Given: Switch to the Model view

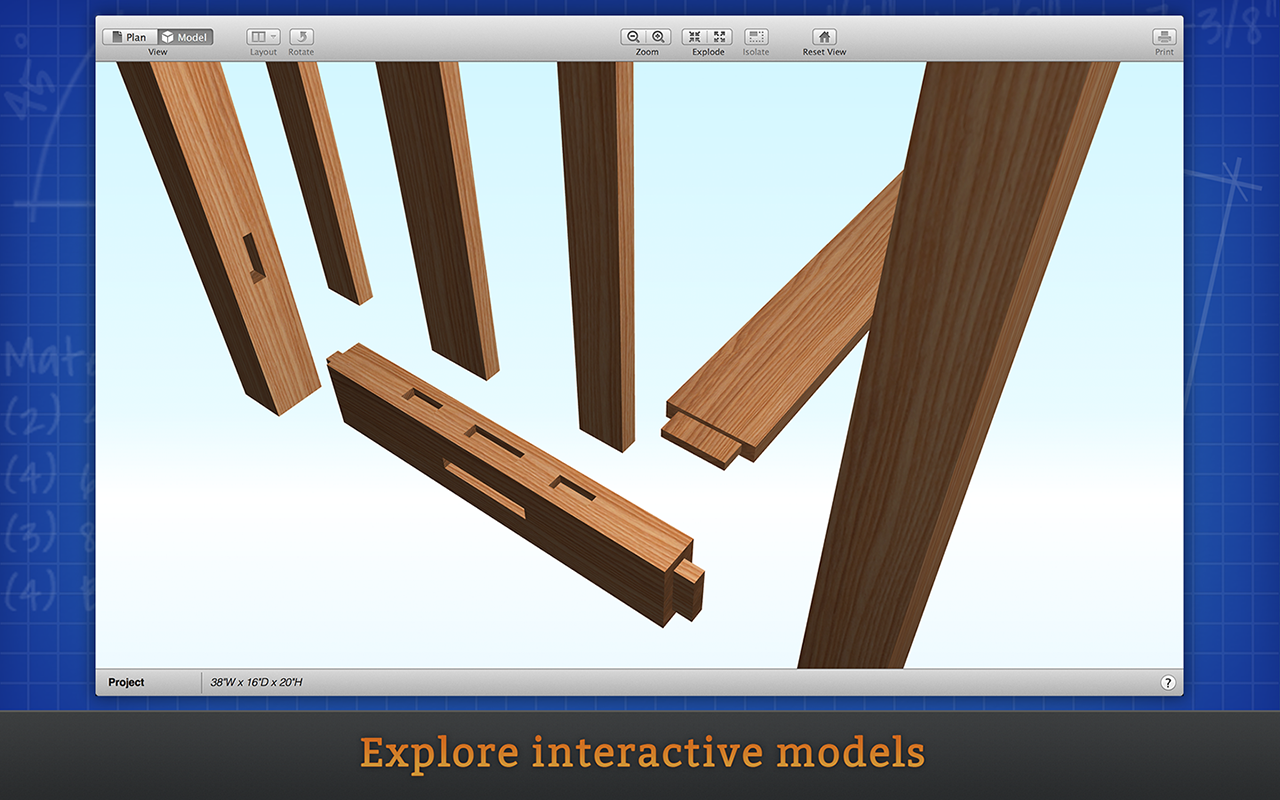Looking at the screenshot, I should click(x=185, y=37).
